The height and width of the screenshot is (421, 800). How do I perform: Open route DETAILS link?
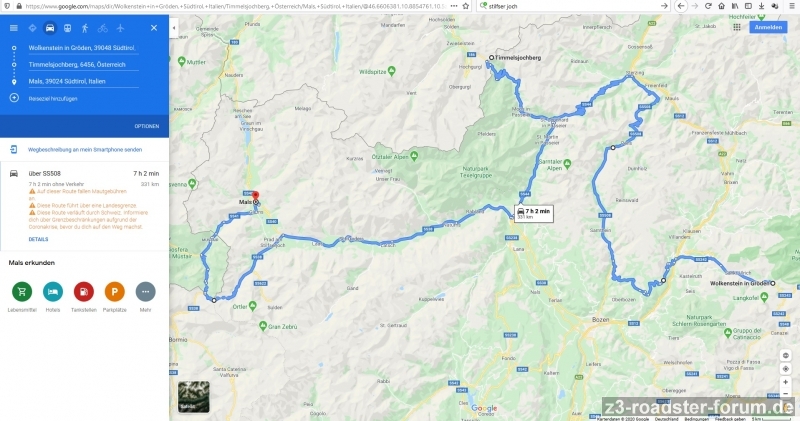coord(38,239)
